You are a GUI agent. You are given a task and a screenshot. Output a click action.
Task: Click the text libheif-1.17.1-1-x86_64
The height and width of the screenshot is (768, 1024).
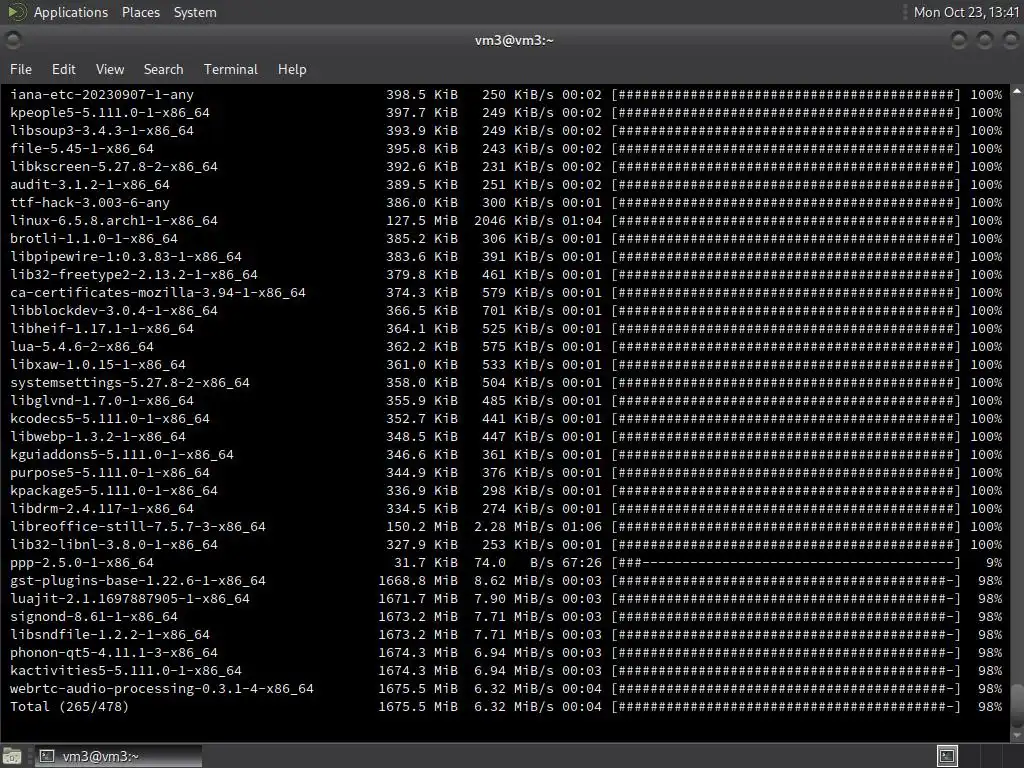102,329
